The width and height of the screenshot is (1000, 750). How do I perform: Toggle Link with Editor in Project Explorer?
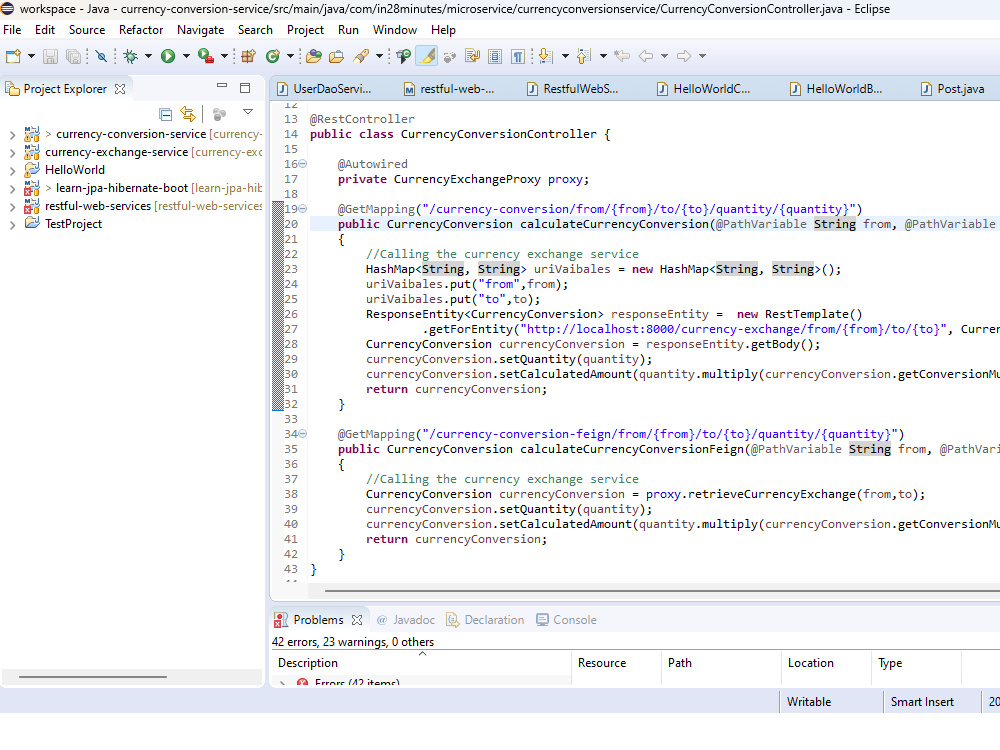pyautogui.click(x=187, y=114)
